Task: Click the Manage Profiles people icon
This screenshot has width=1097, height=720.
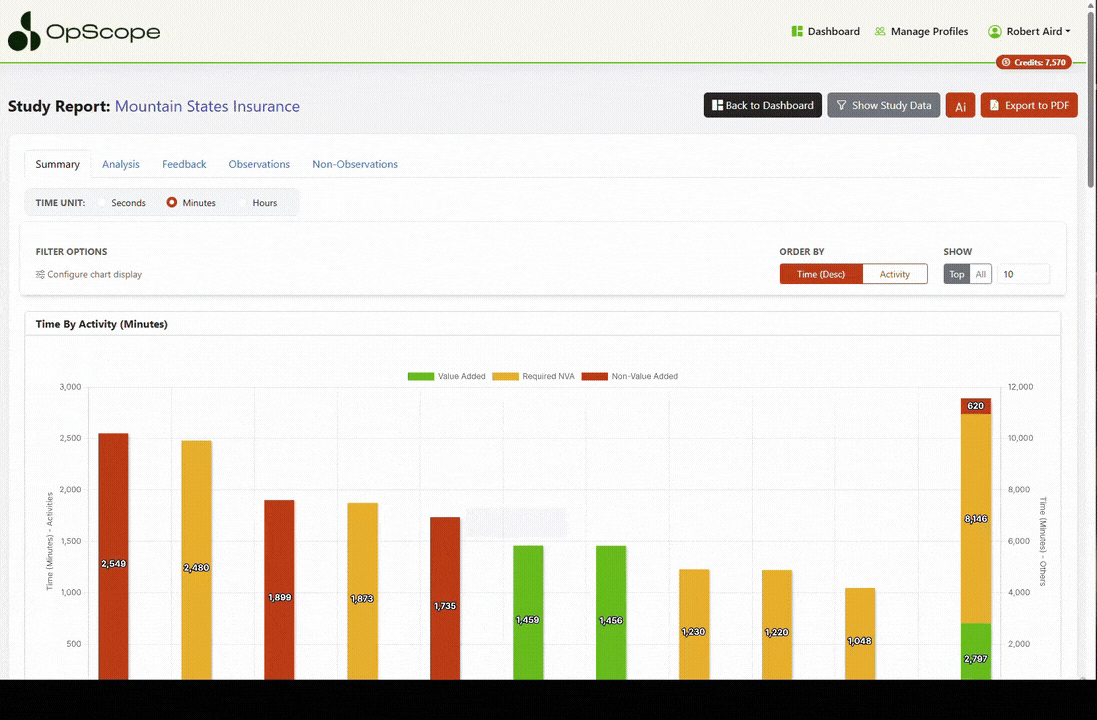Action: pos(880,32)
